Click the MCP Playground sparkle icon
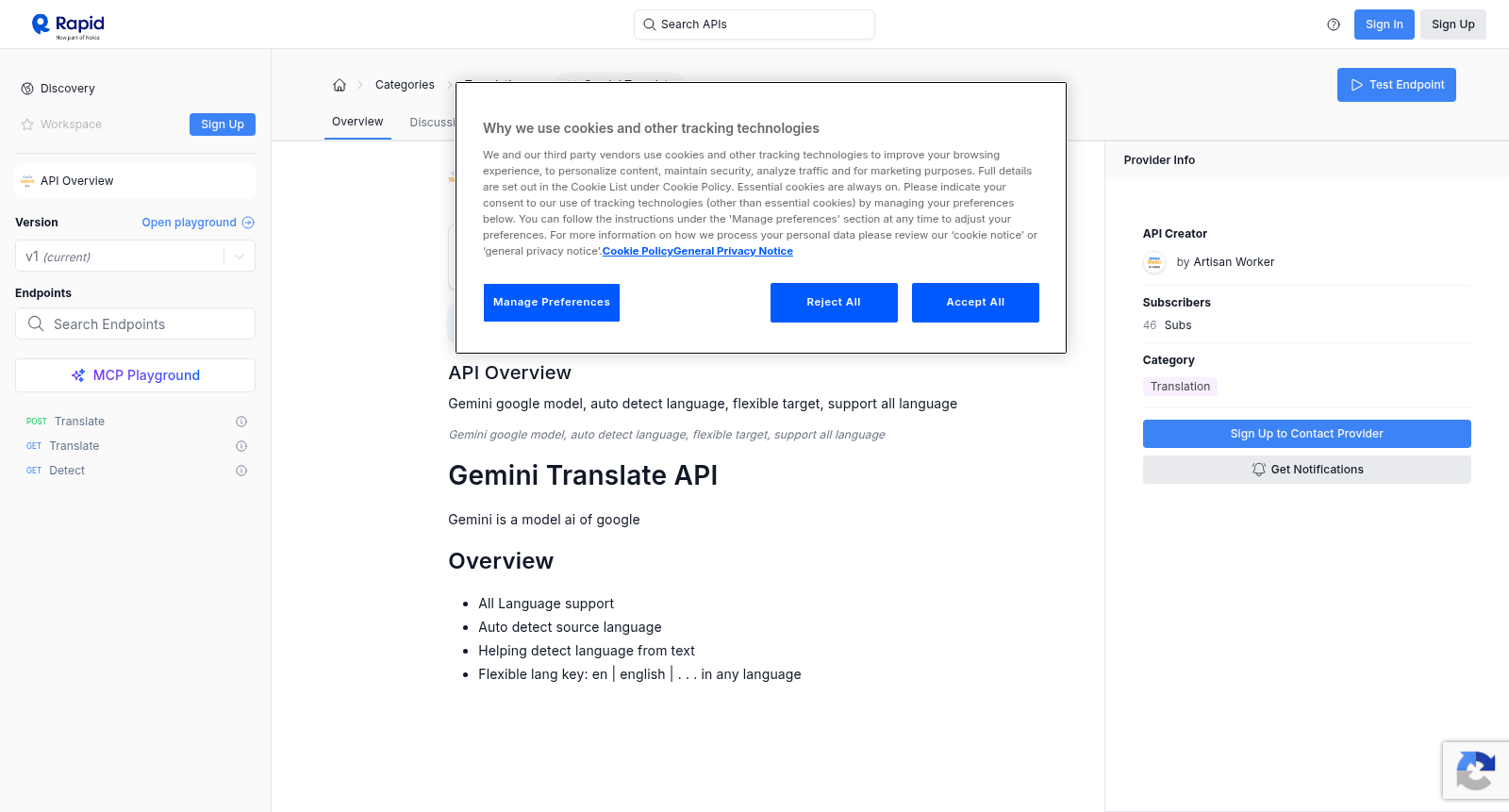 78,375
